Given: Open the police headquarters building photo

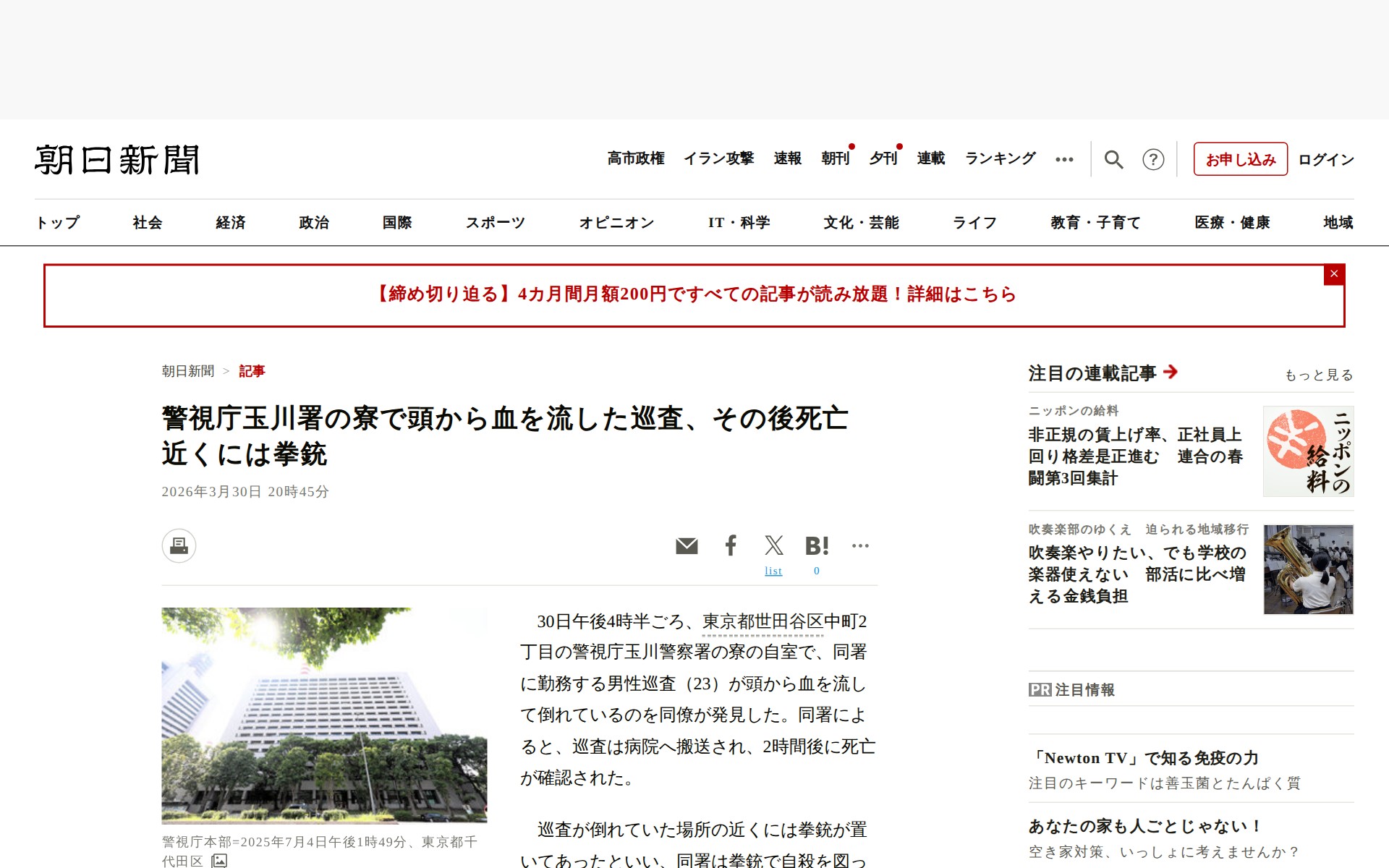Looking at the screenshot, I should click(x=324, y=715).
